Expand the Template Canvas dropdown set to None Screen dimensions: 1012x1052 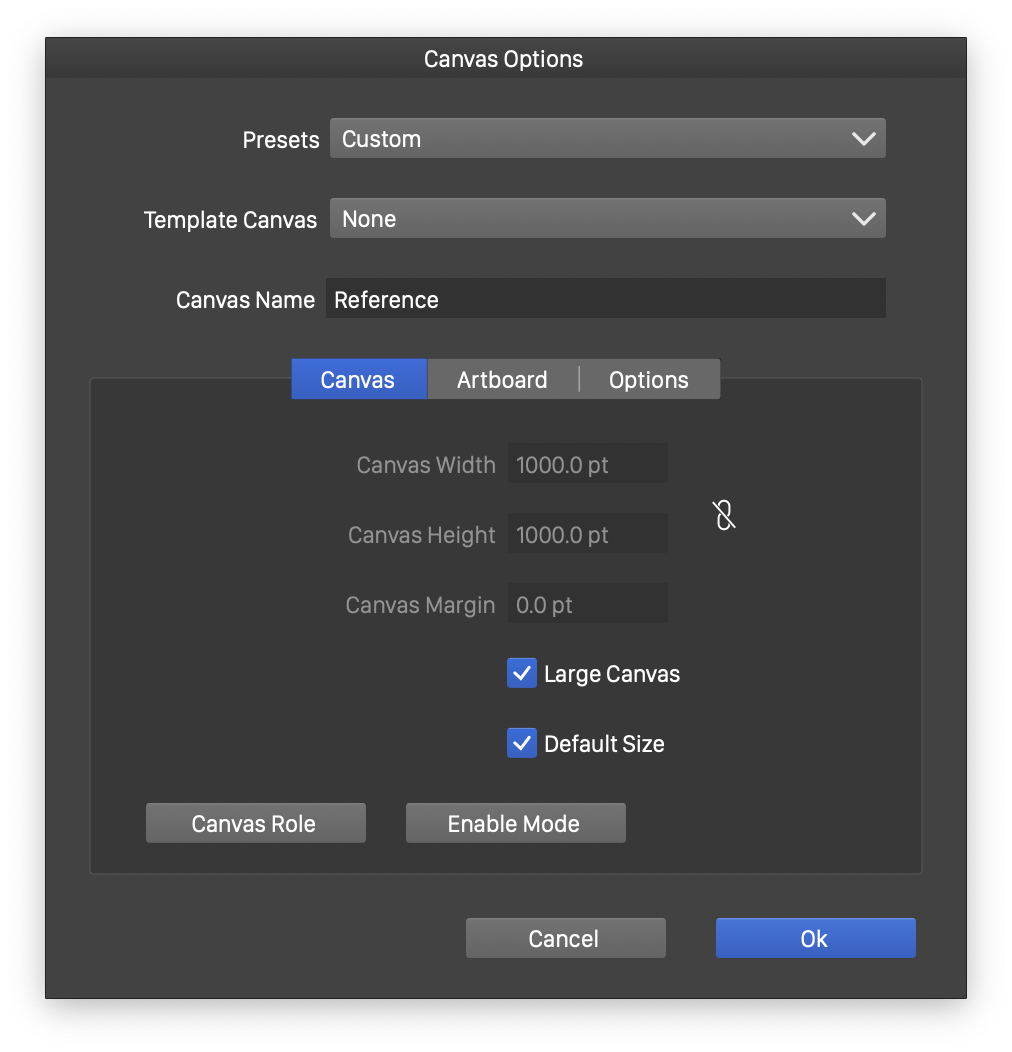[606, 219]
